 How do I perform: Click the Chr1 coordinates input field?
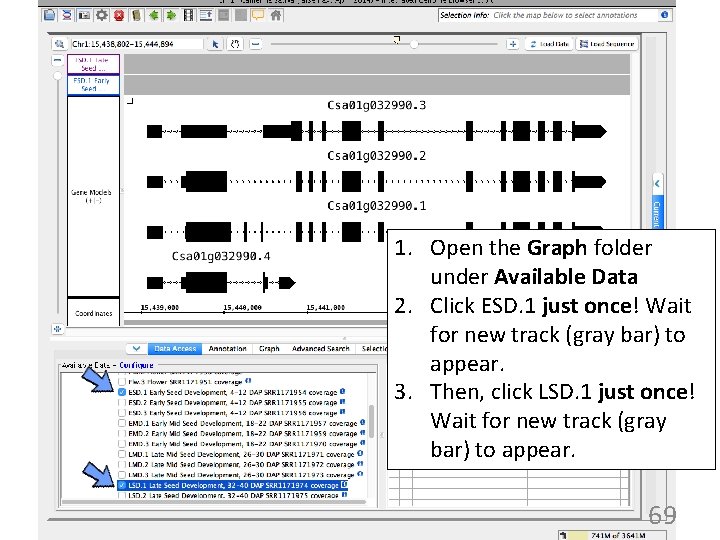click(136, 44)
